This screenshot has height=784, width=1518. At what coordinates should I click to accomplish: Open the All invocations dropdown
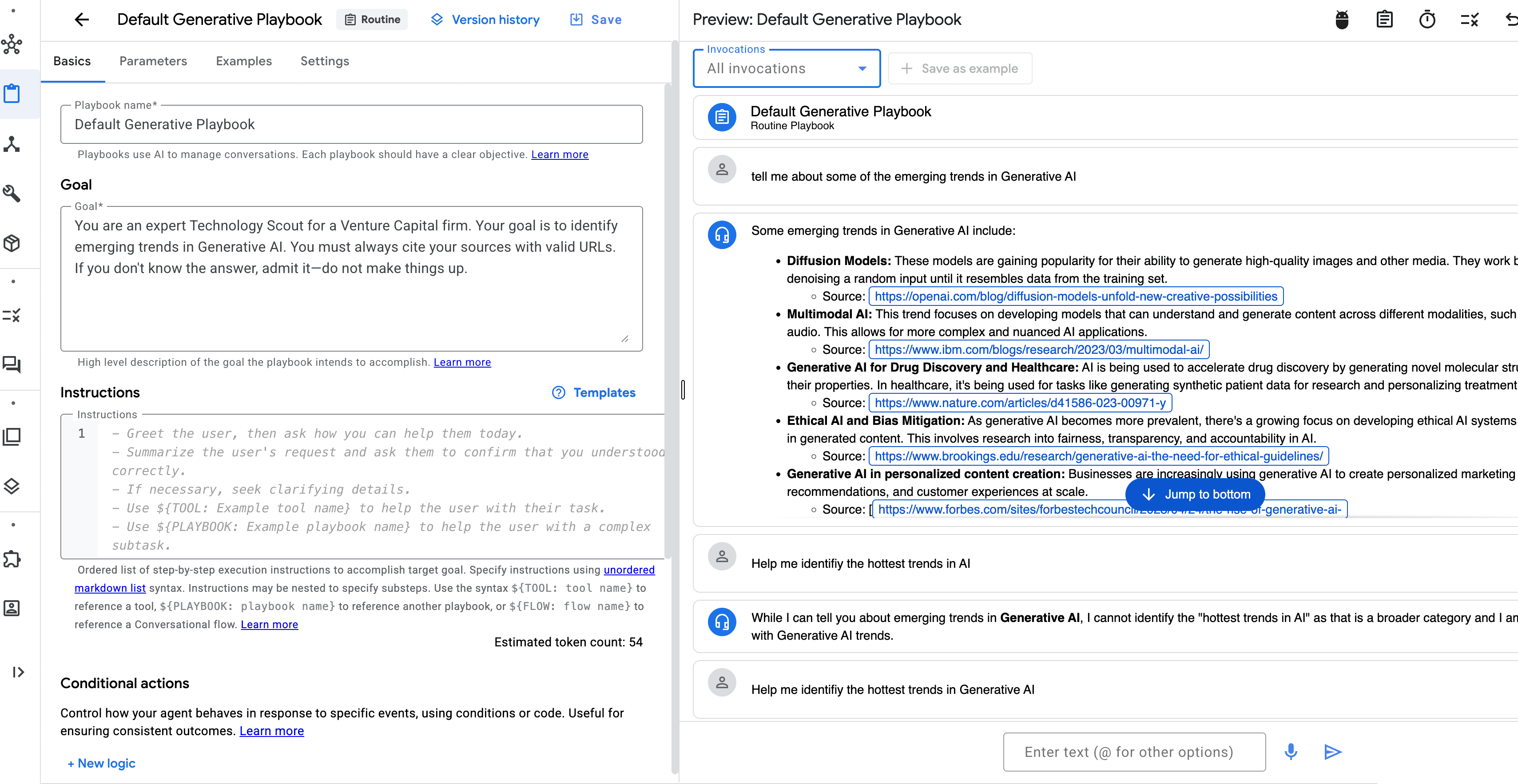click(786, 69)
